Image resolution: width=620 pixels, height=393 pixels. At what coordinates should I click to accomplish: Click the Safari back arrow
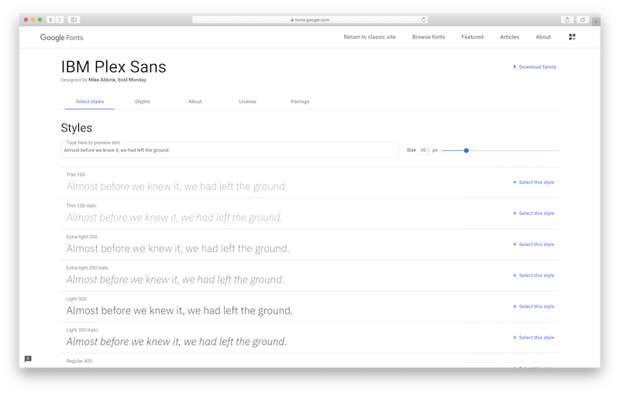[51, 19]
